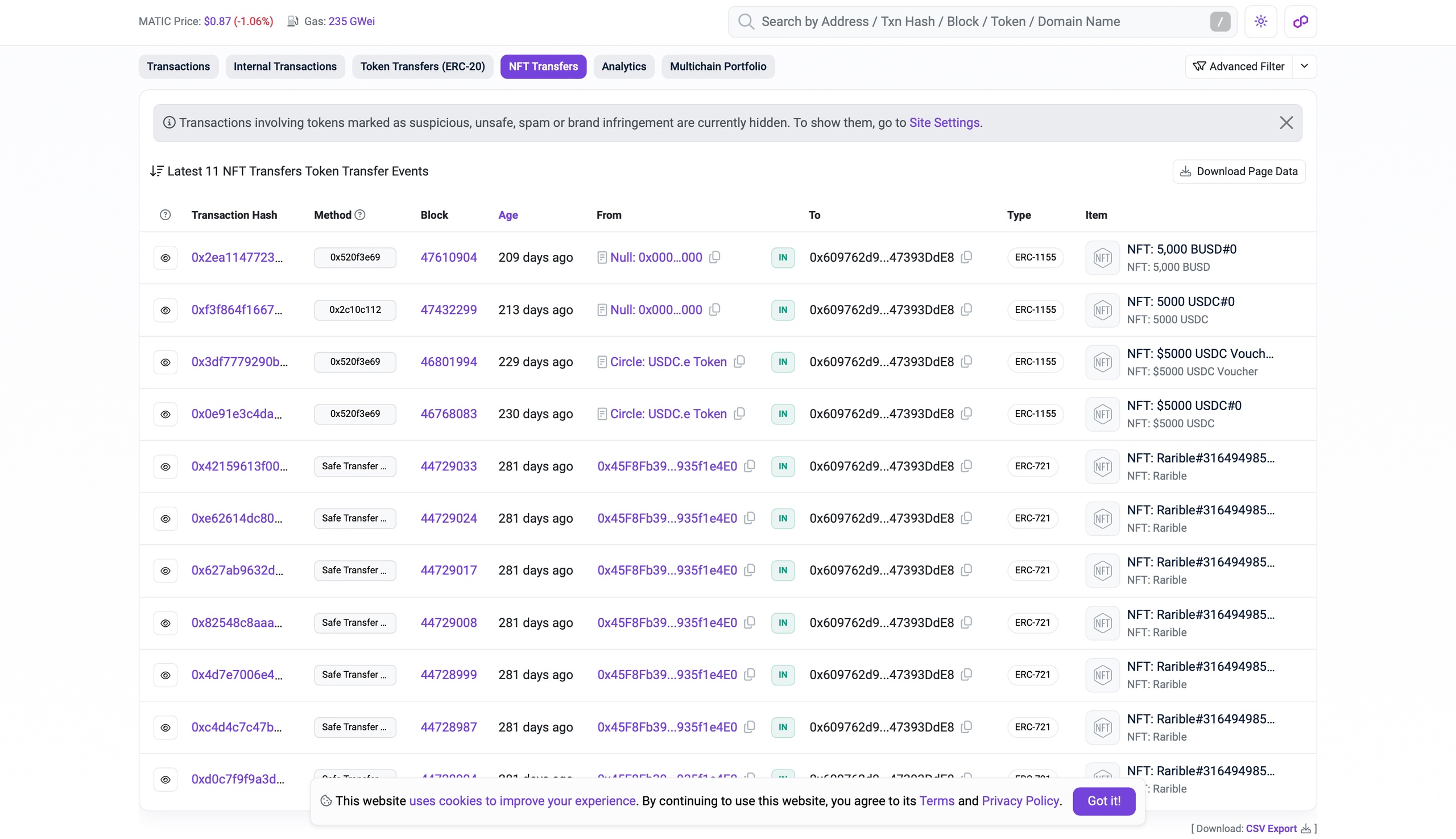Click the Advanced Filter button

pos(1238,67)
